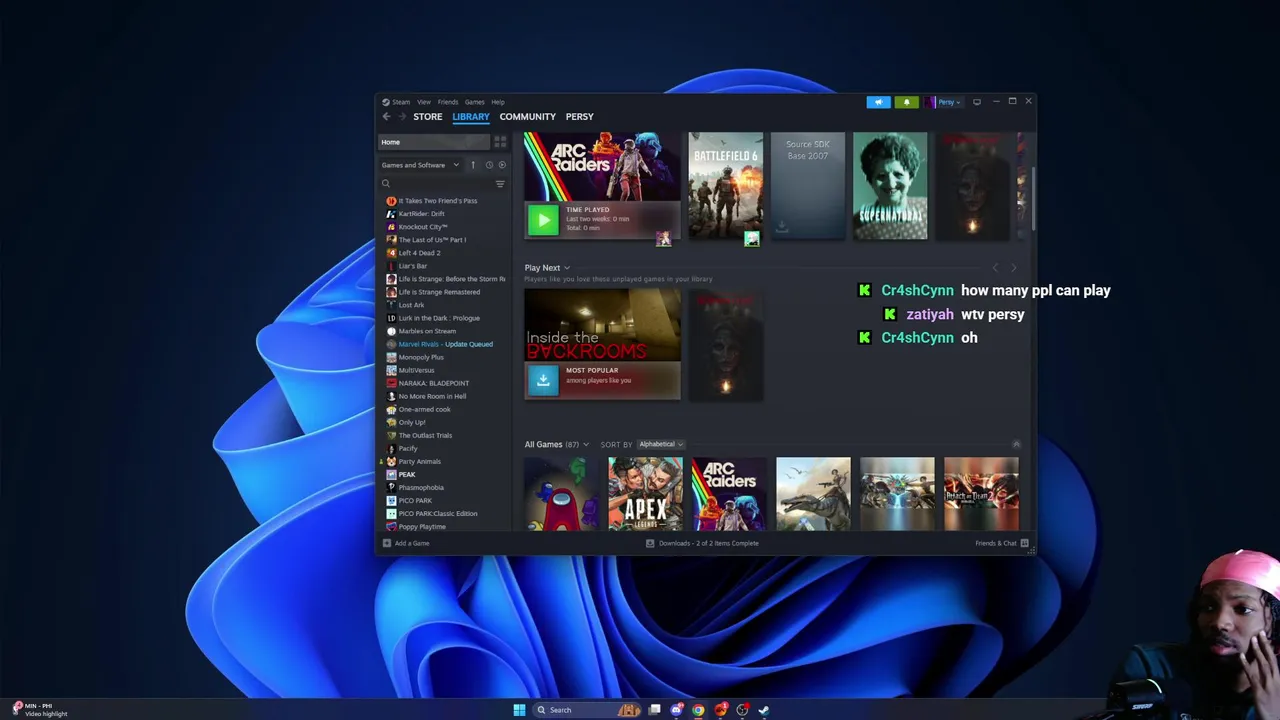Open the blue announcements megaphone icon
Screen dimensions: 1280x720
[x=878, y=102]
